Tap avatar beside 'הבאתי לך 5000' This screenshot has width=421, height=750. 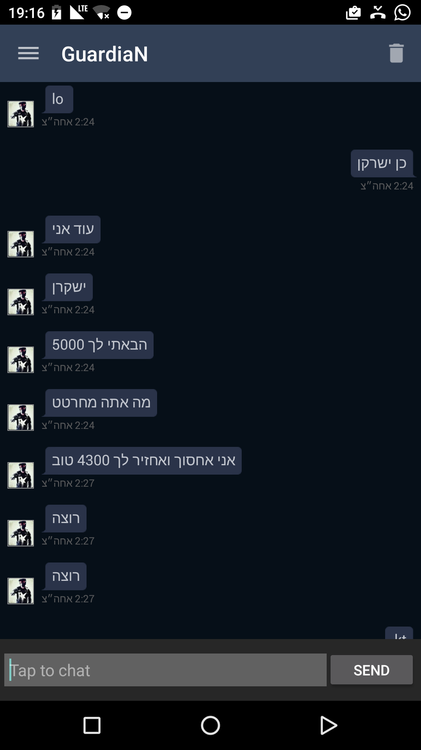pyautogui.click(x=21, y=360)
